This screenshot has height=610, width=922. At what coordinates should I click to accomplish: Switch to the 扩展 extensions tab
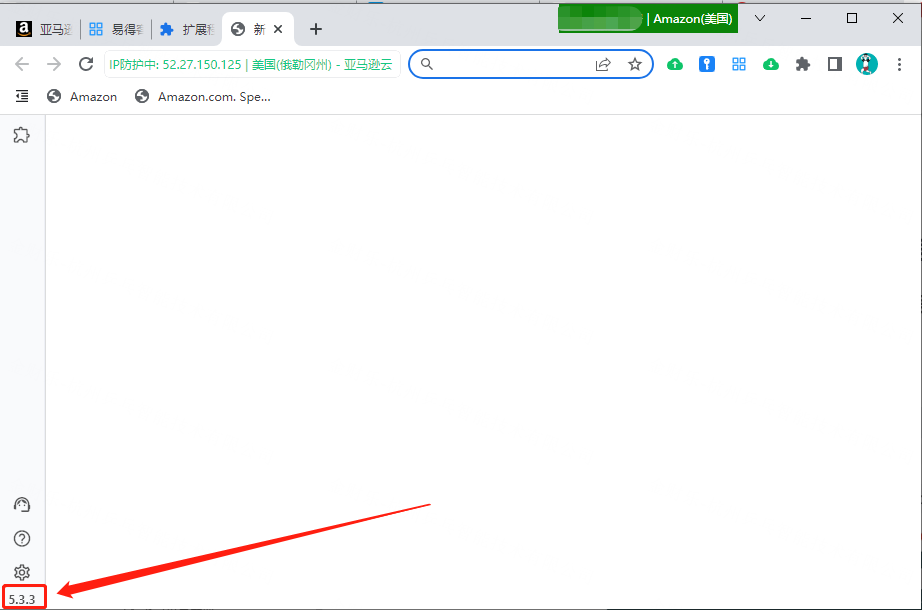186,29
